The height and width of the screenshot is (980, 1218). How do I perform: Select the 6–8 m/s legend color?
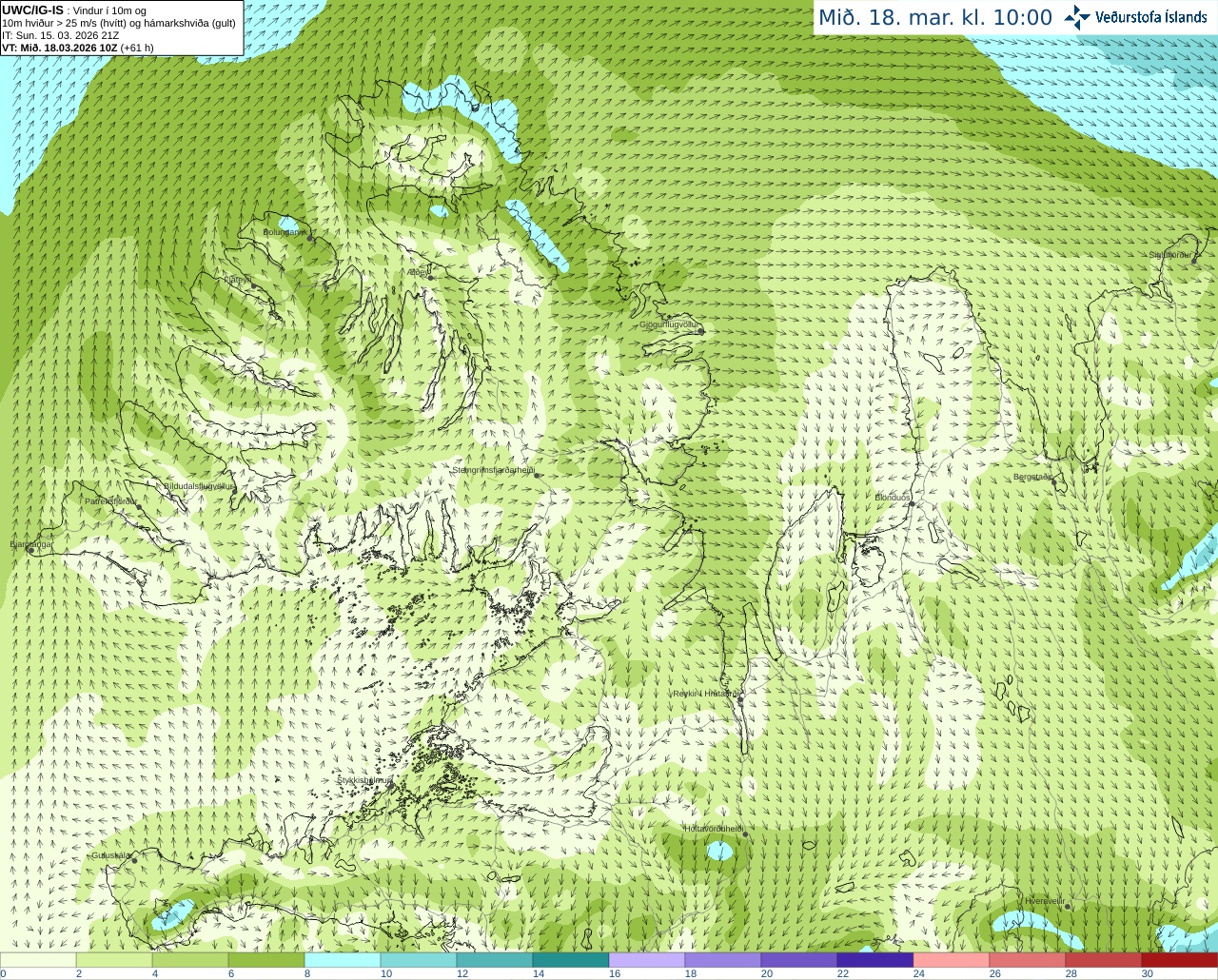pos(266,960)
